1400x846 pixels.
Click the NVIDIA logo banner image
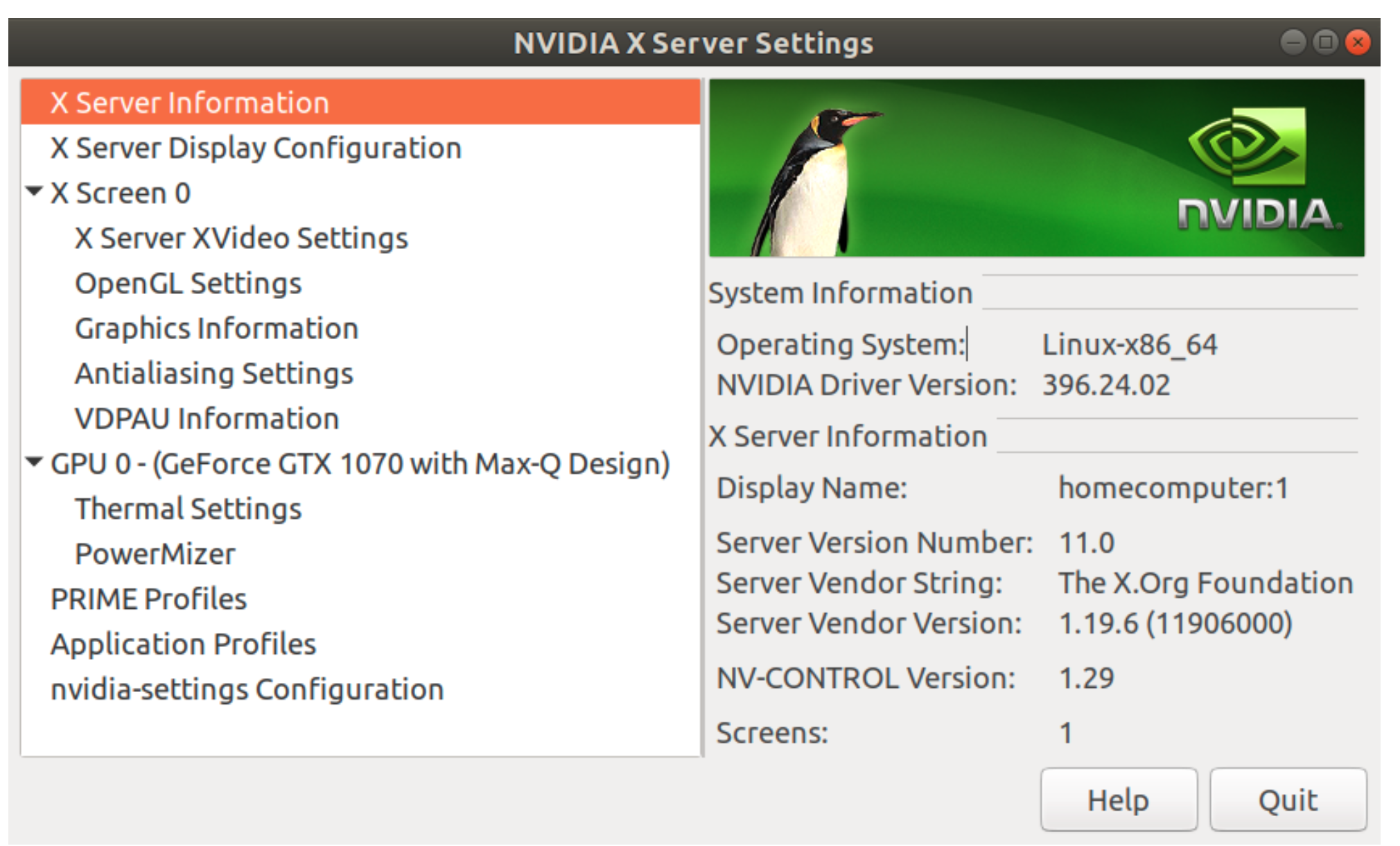1036,168
